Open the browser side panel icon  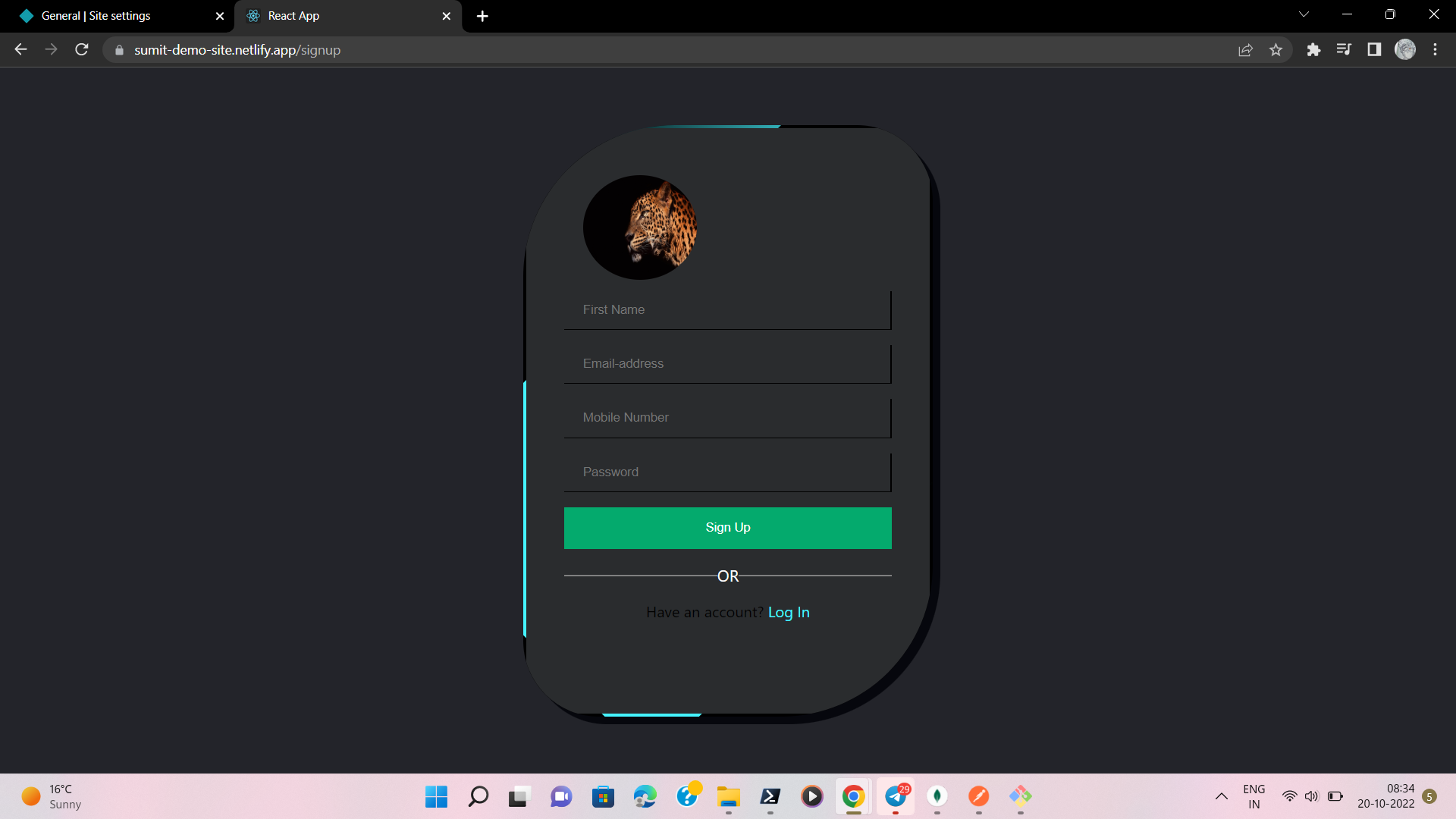tap(1375, 49)
